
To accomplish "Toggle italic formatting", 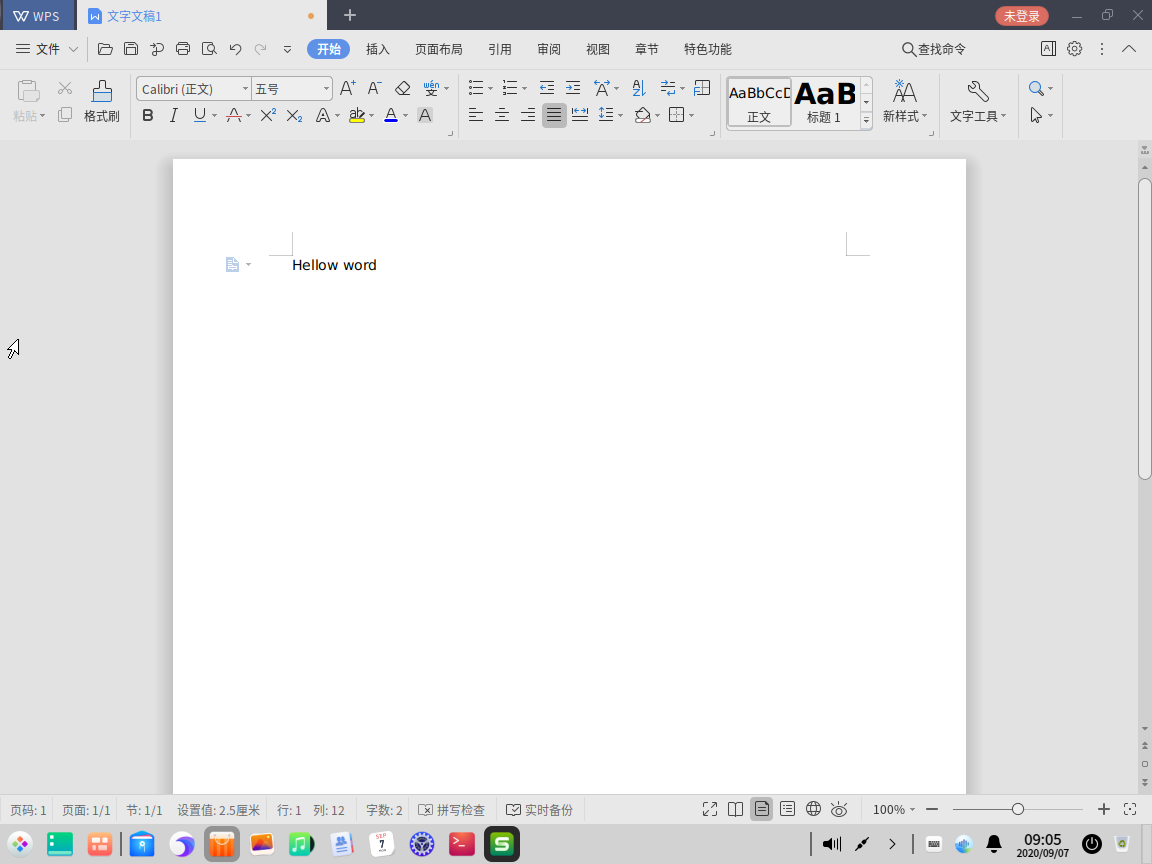I will (173, 115).
